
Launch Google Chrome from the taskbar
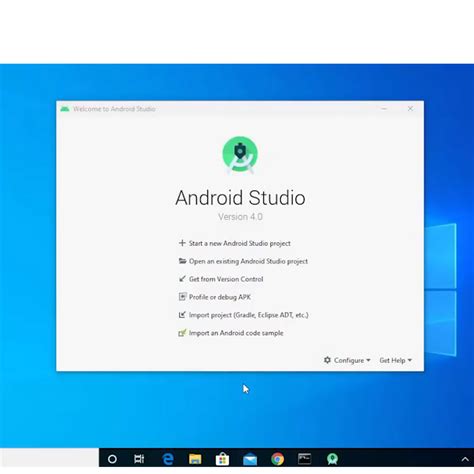coord(277,459)
